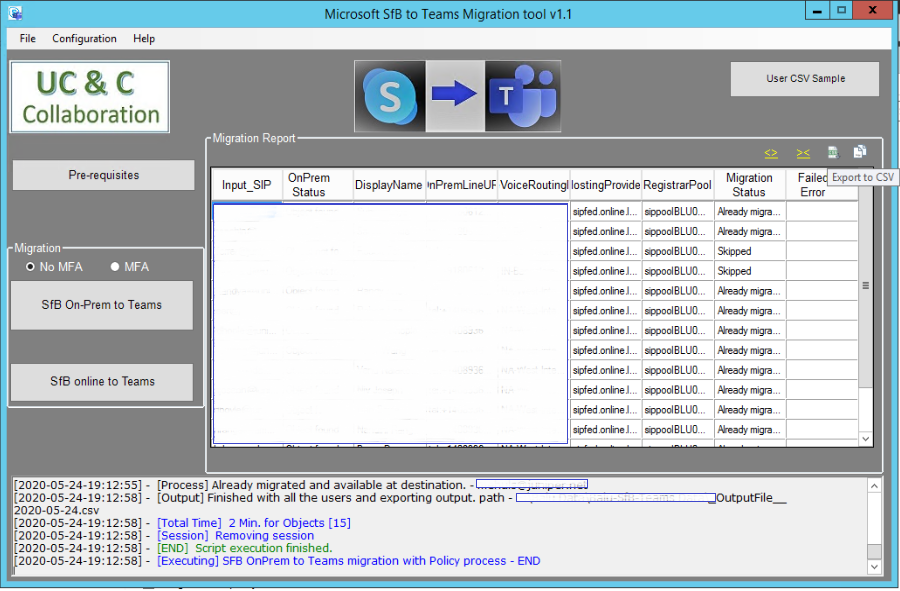Click first row sipfed.online hosting provider cell
Viewport: 900px width, 591px height.
606,212
